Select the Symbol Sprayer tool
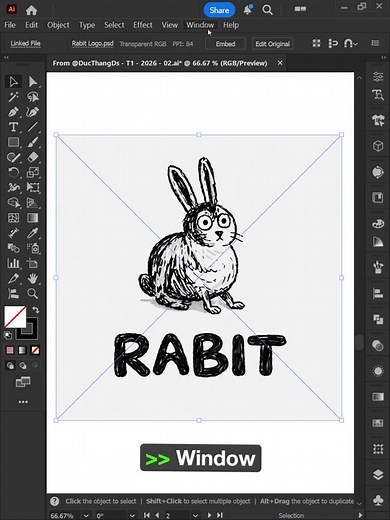This screenshot has height=520, width=390. (33, 248)
